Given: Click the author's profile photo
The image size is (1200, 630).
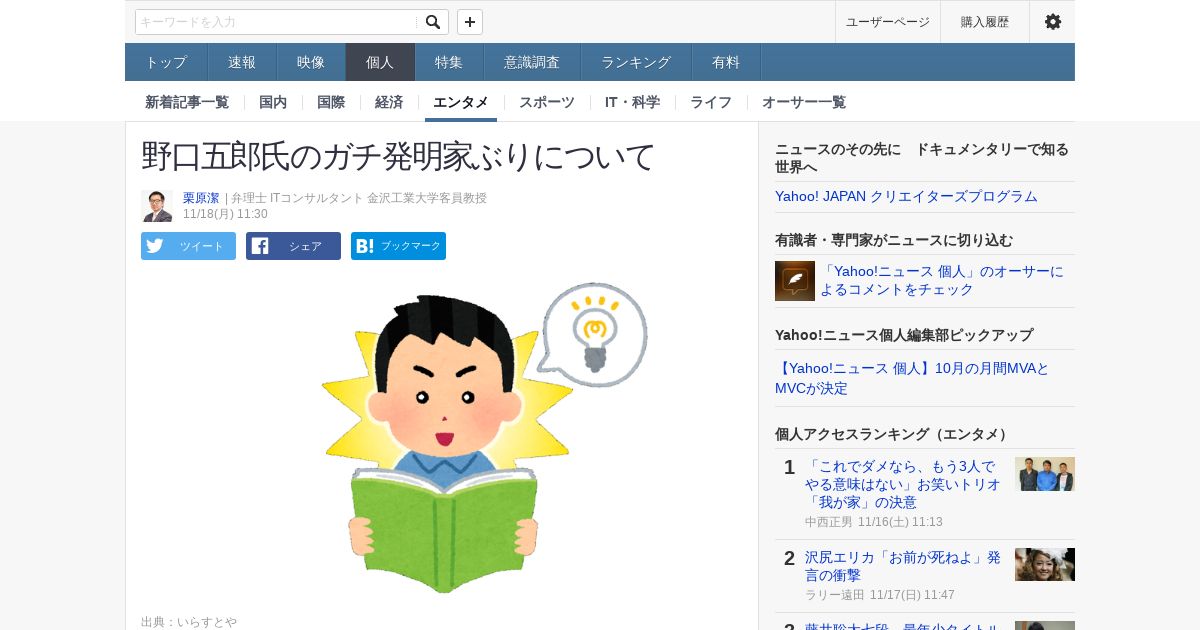Looking at the screenshot, I should (x=157, y=206).
